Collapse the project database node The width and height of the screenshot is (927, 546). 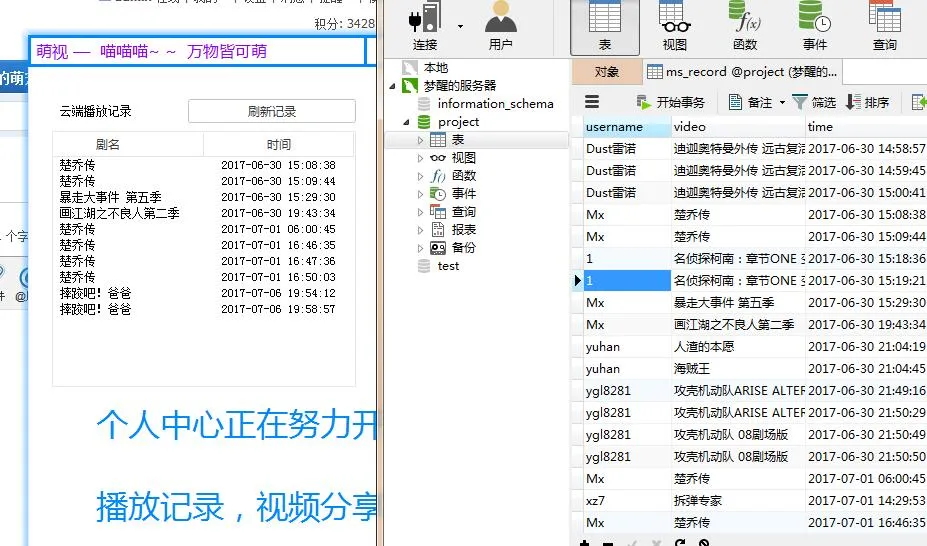pos(407,122)
